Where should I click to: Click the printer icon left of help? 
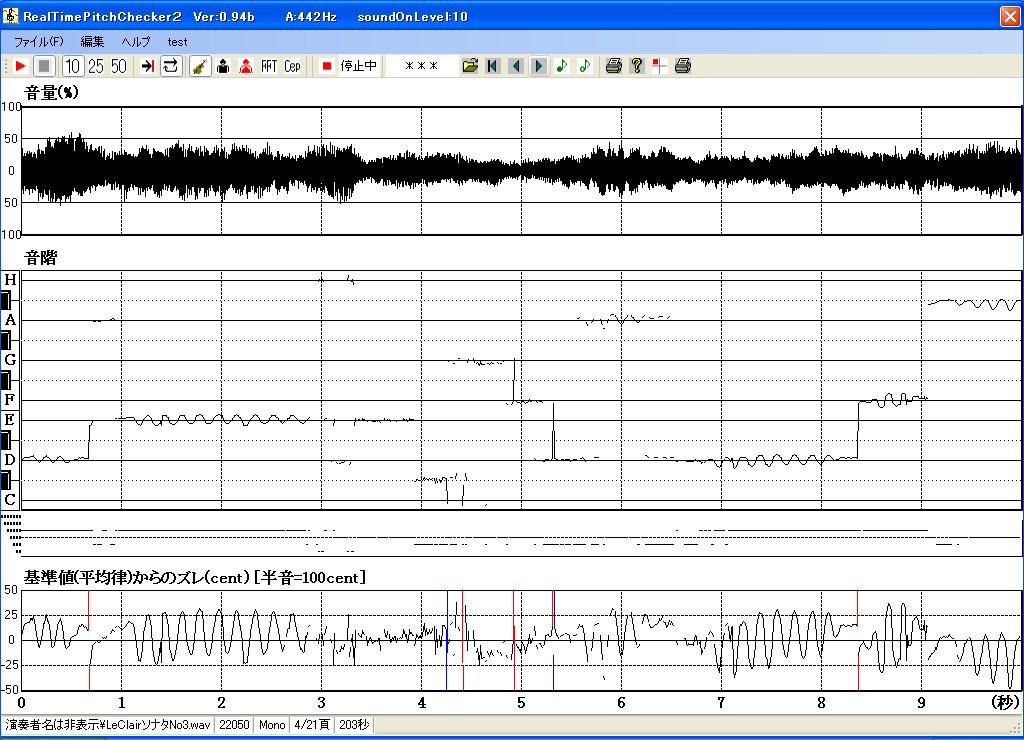(614, 66)
